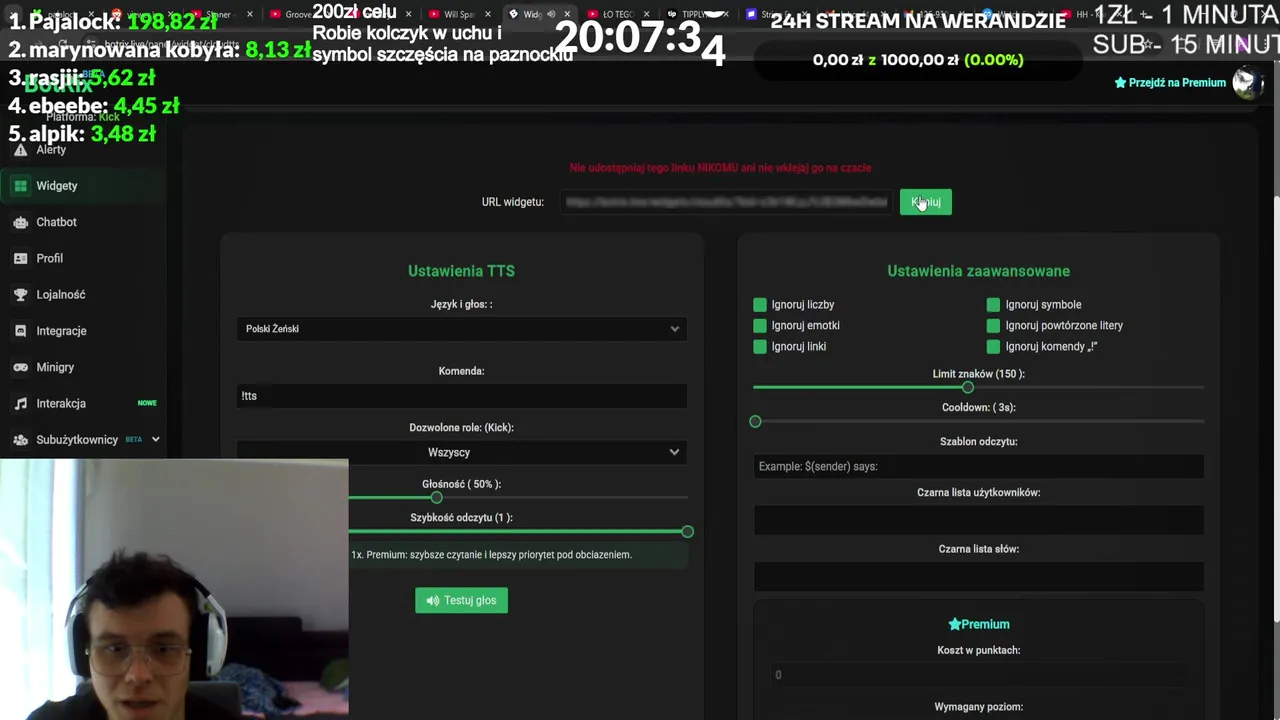
Task: Click the URL widgetu blurred field
Action: click(x=726, y=202)
